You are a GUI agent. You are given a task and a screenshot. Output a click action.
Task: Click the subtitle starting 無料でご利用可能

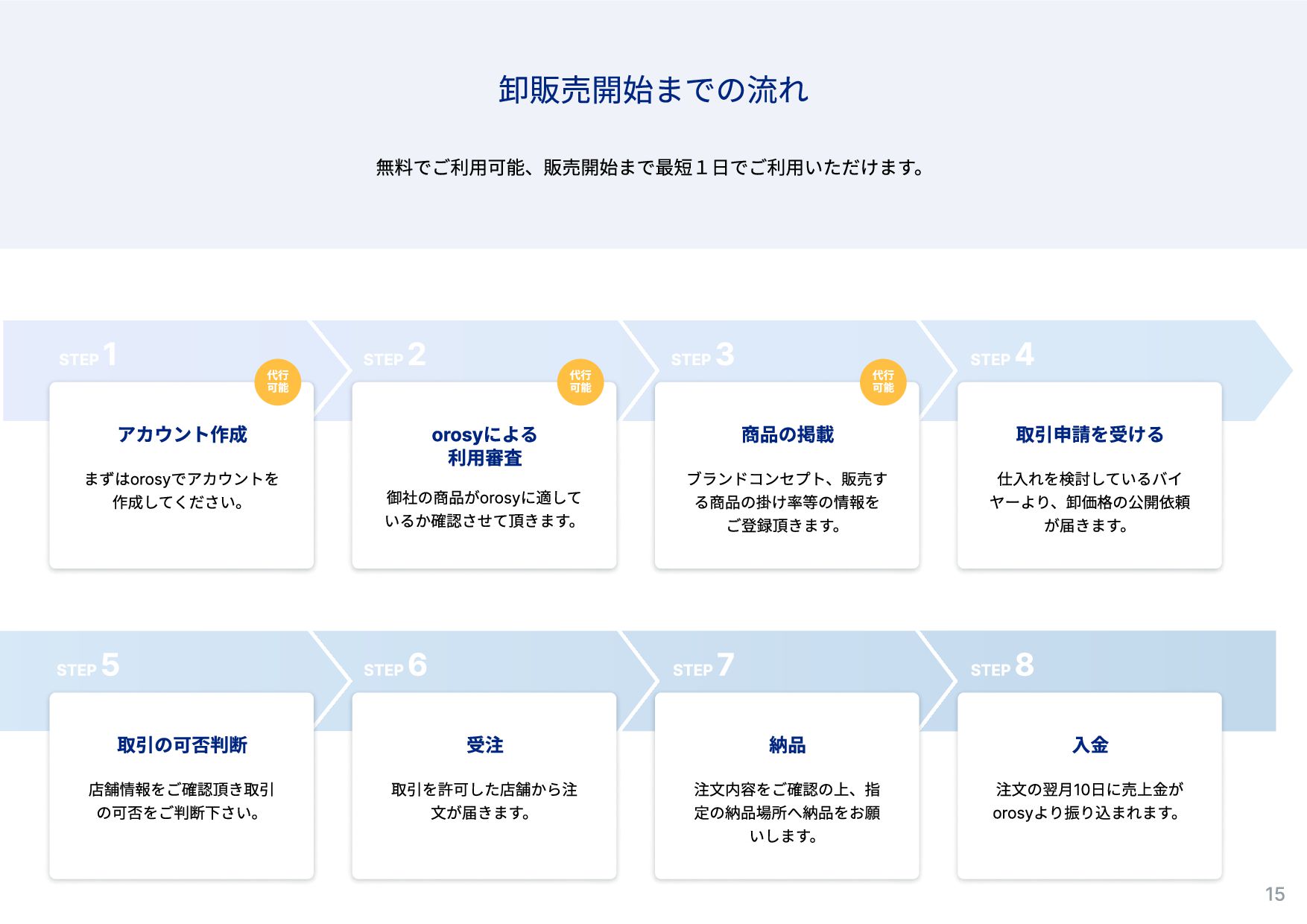point(651,168)
